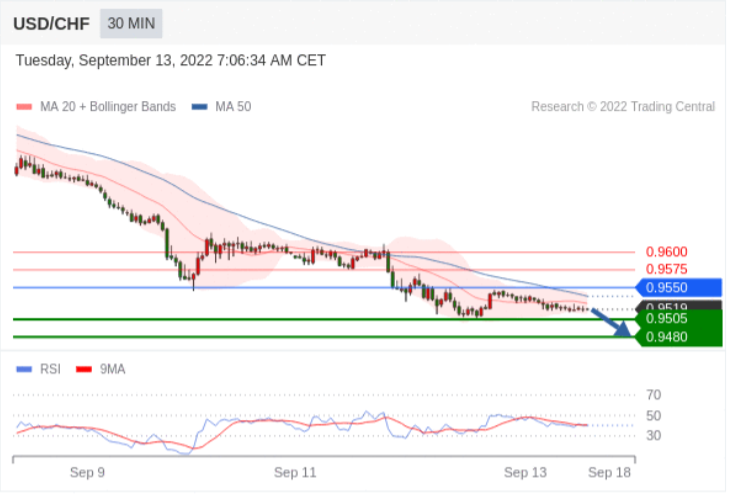Click the 'RSI' legend label
Viewport: 729px width, 503px height.
click(50, 370)
